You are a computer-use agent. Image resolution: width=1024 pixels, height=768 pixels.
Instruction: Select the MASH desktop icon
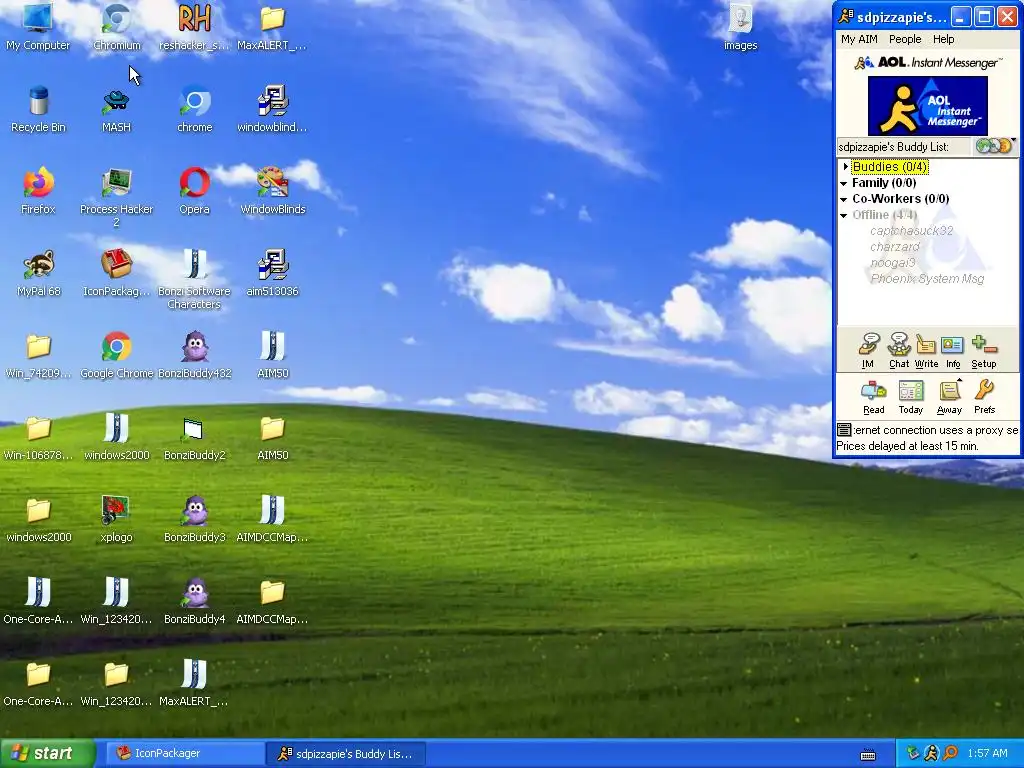tap(116, 108)
